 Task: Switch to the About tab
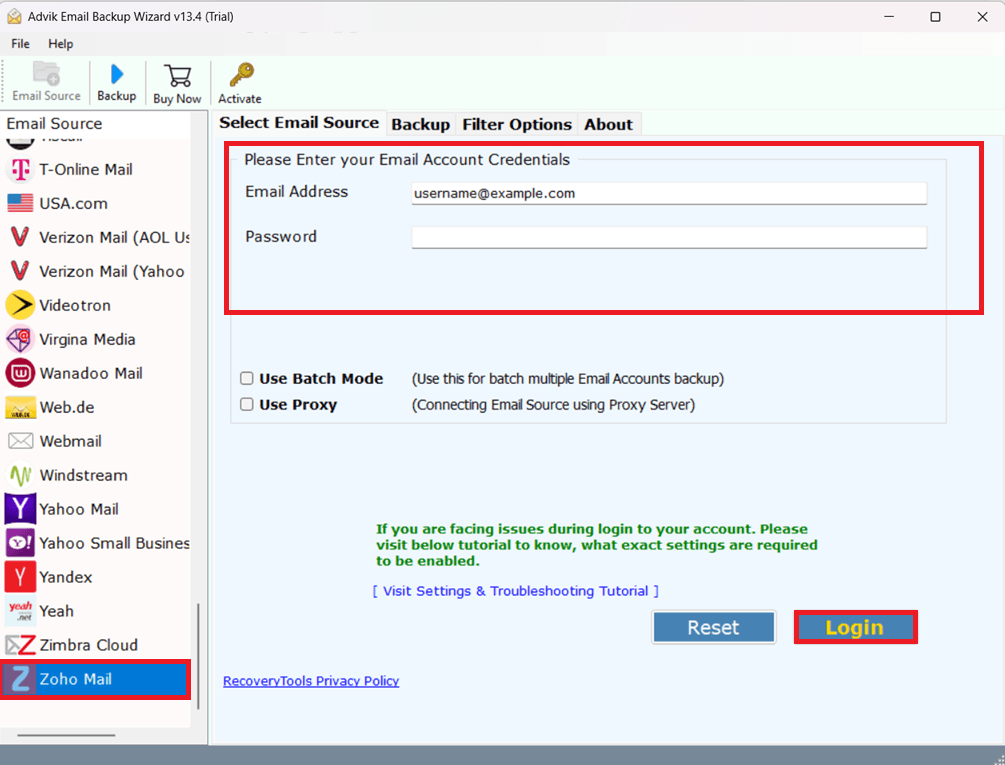[608, 124]
